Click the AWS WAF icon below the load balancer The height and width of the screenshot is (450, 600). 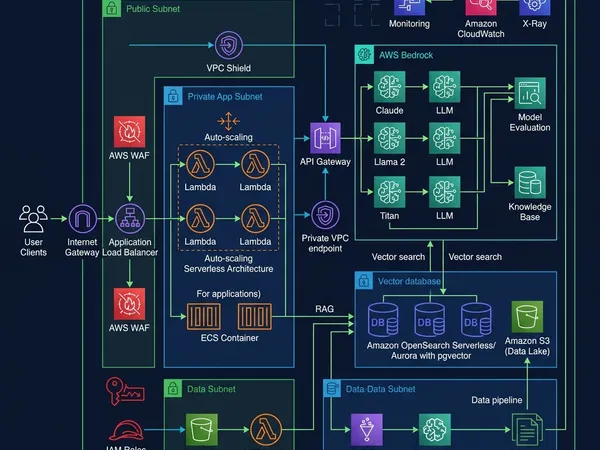pos(129,304)
